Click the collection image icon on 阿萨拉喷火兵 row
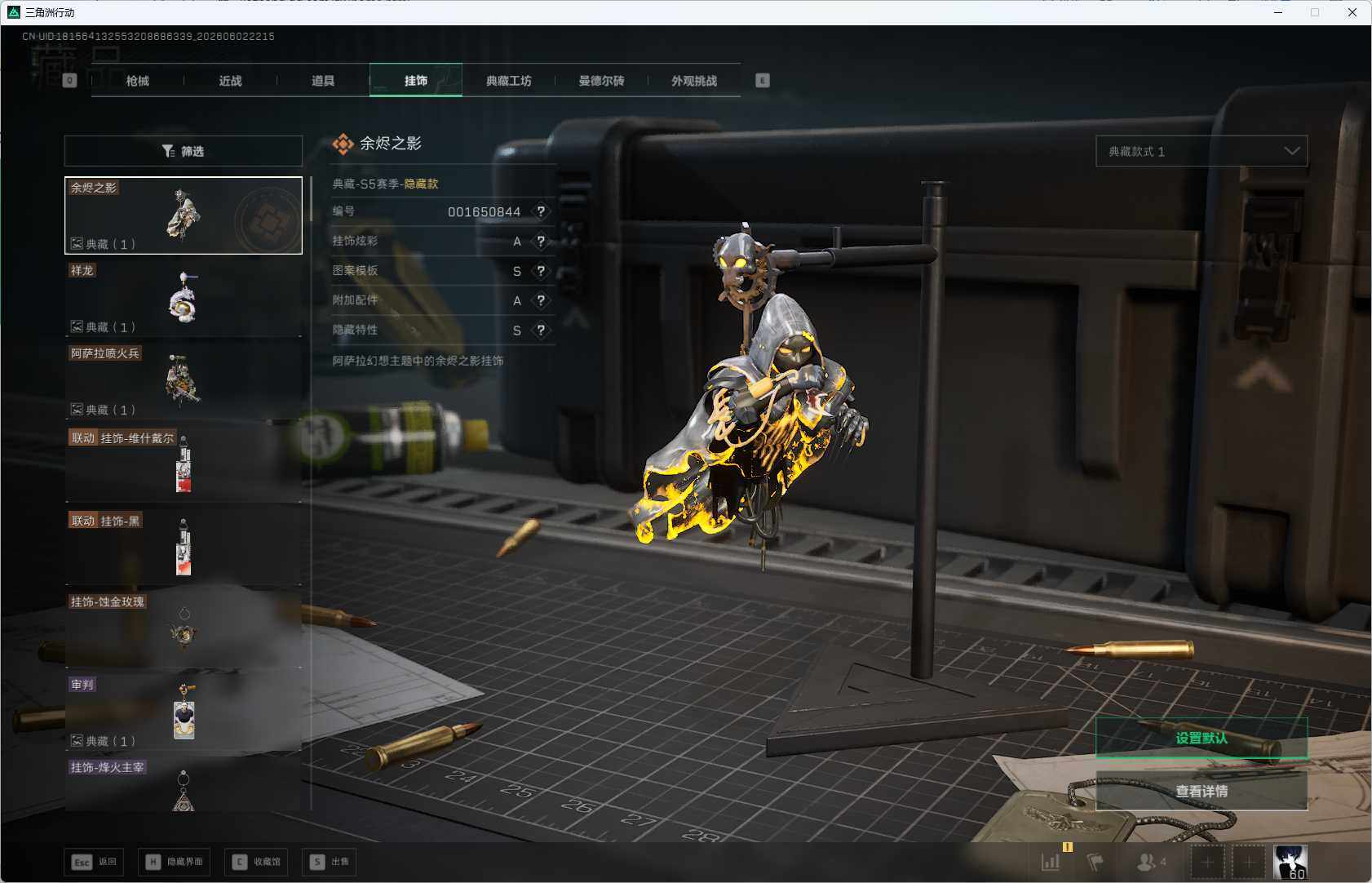This screenshot has height=883, width=1372. 77,409
